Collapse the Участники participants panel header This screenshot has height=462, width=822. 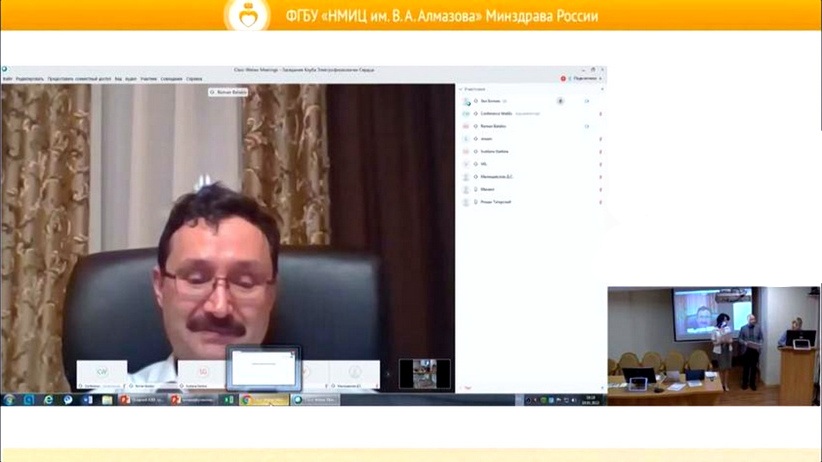[462, 90]
